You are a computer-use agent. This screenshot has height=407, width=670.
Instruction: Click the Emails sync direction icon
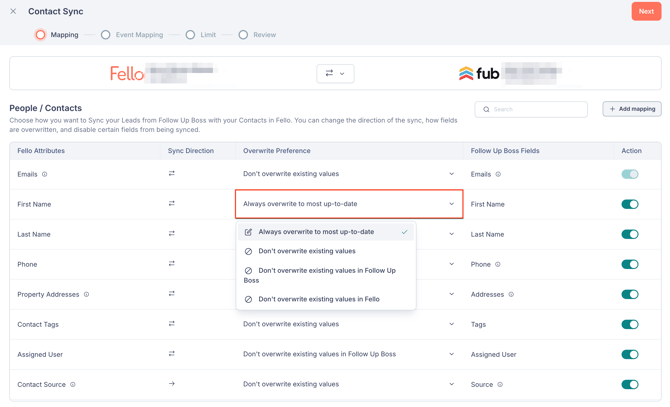[172, 174]
